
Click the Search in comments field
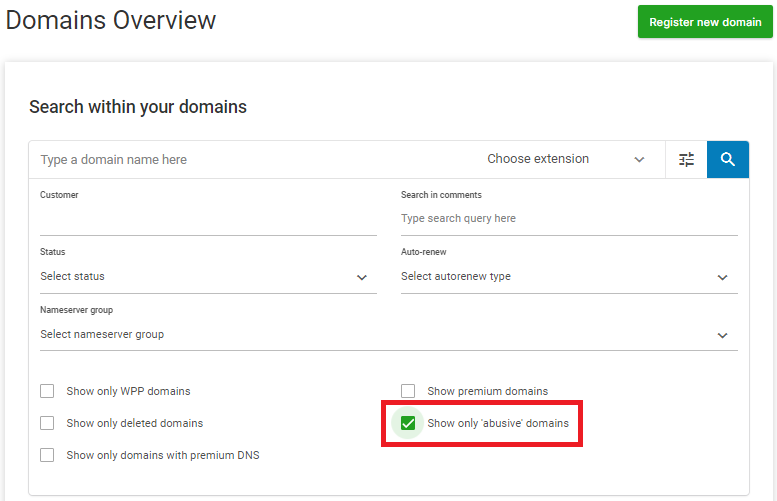[x=569, y=219]
